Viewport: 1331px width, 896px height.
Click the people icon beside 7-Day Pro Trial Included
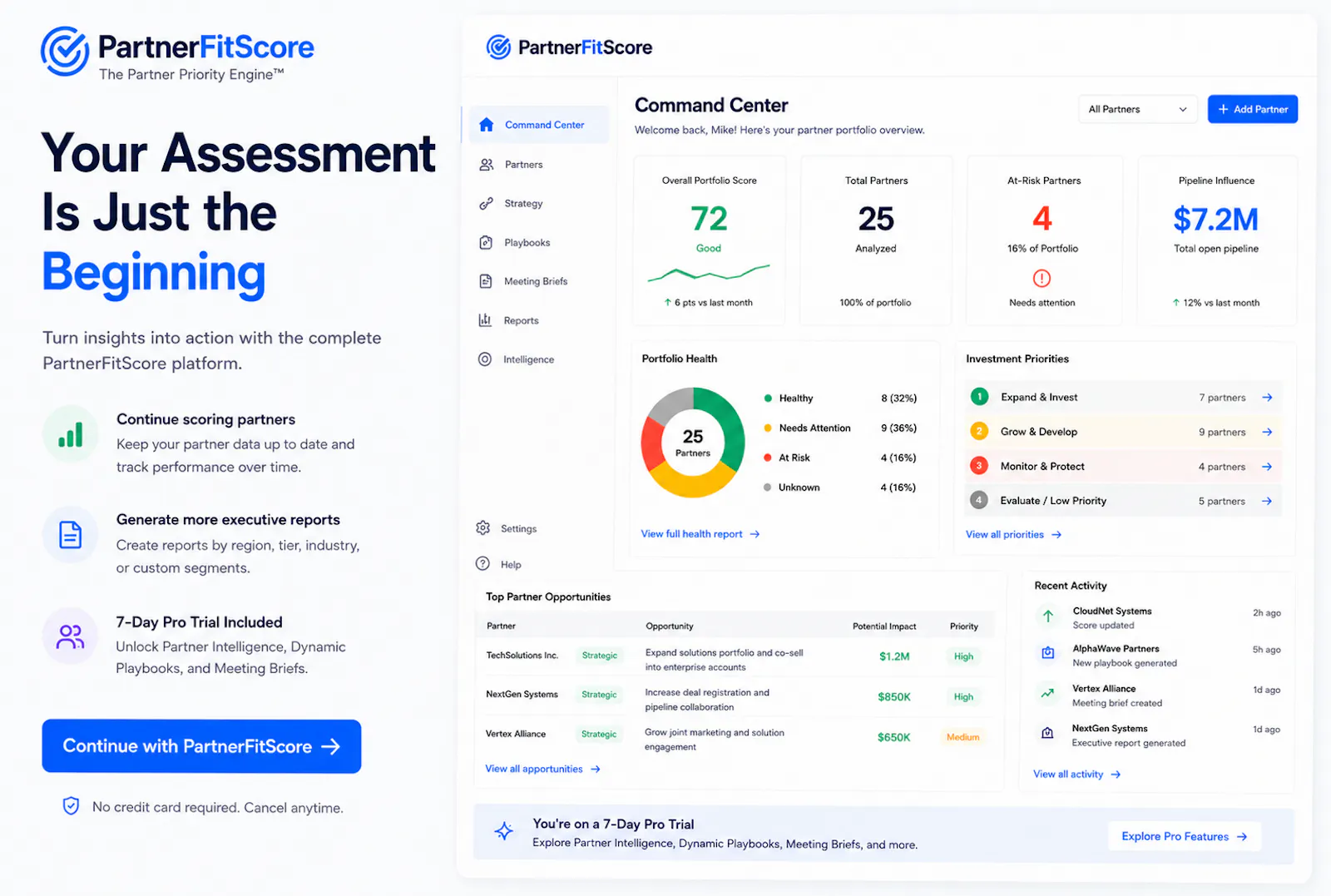(x=71, y=636)
